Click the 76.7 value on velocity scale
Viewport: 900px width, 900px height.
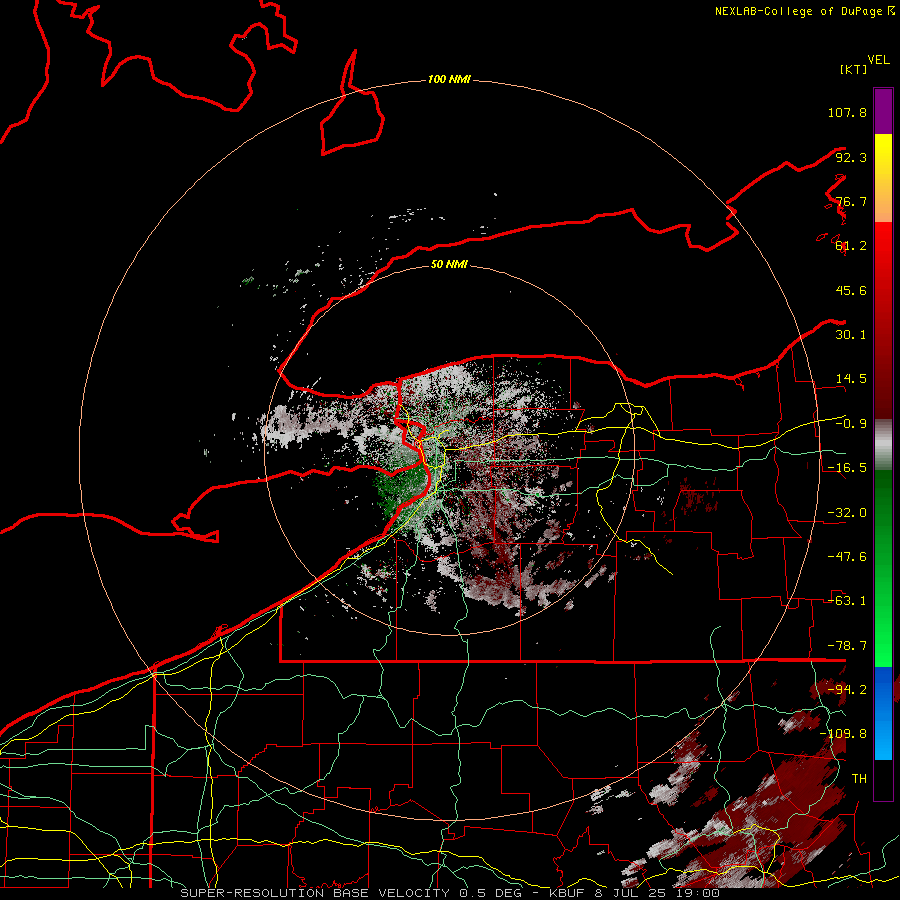tap(851, 201)
